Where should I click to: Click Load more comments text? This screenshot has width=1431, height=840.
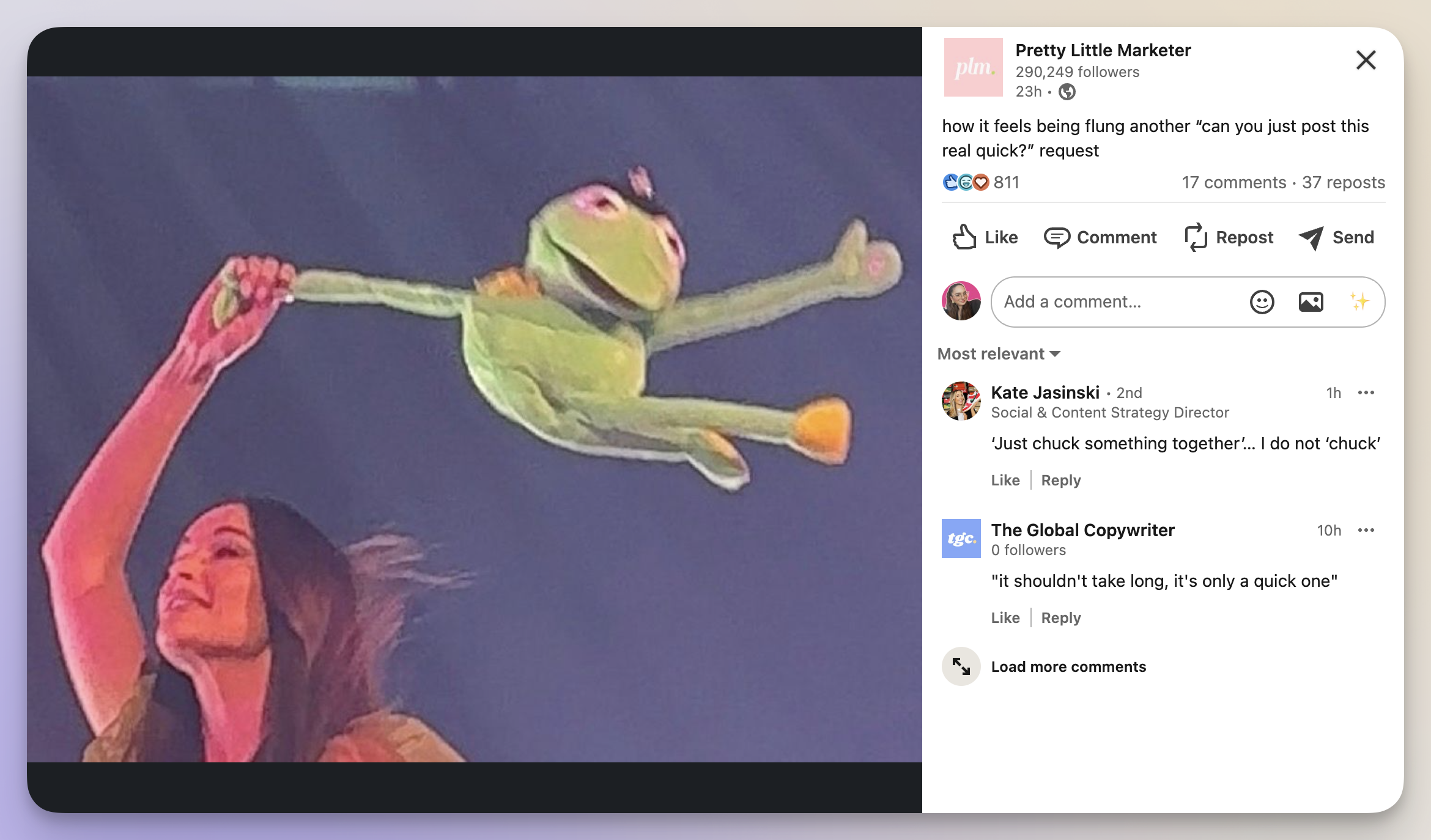pos(1068,666)
